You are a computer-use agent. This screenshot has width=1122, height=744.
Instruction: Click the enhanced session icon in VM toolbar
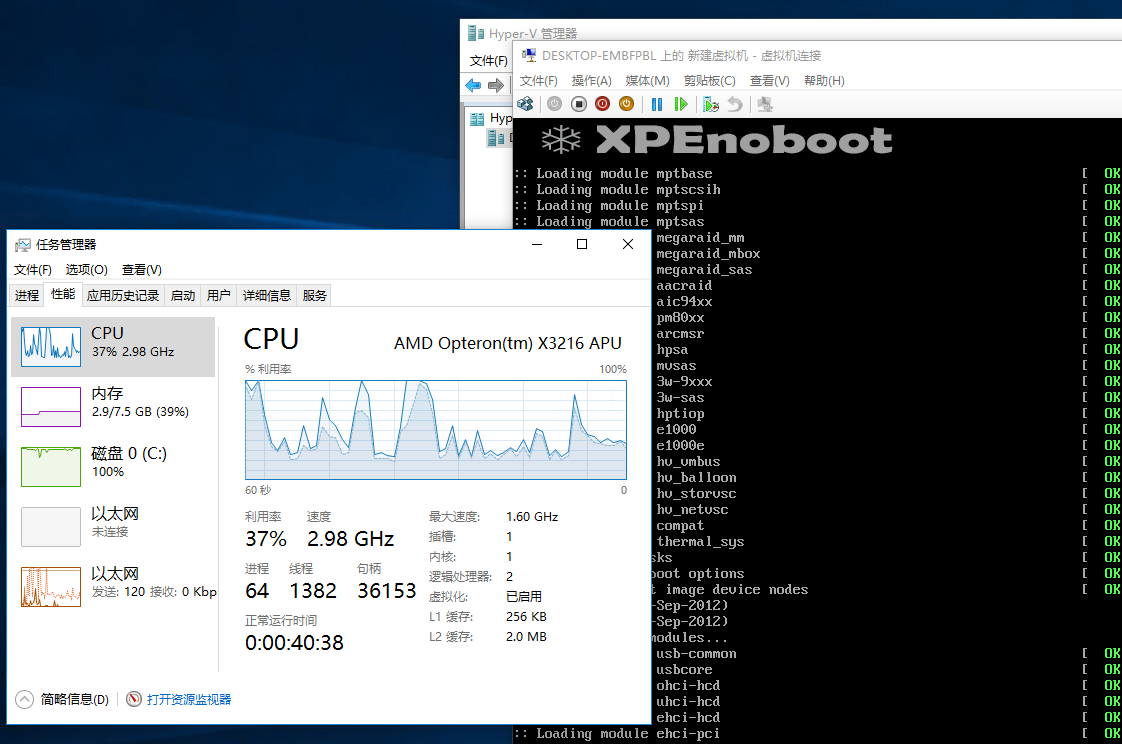pyautogui.click(x=765, y=104)
